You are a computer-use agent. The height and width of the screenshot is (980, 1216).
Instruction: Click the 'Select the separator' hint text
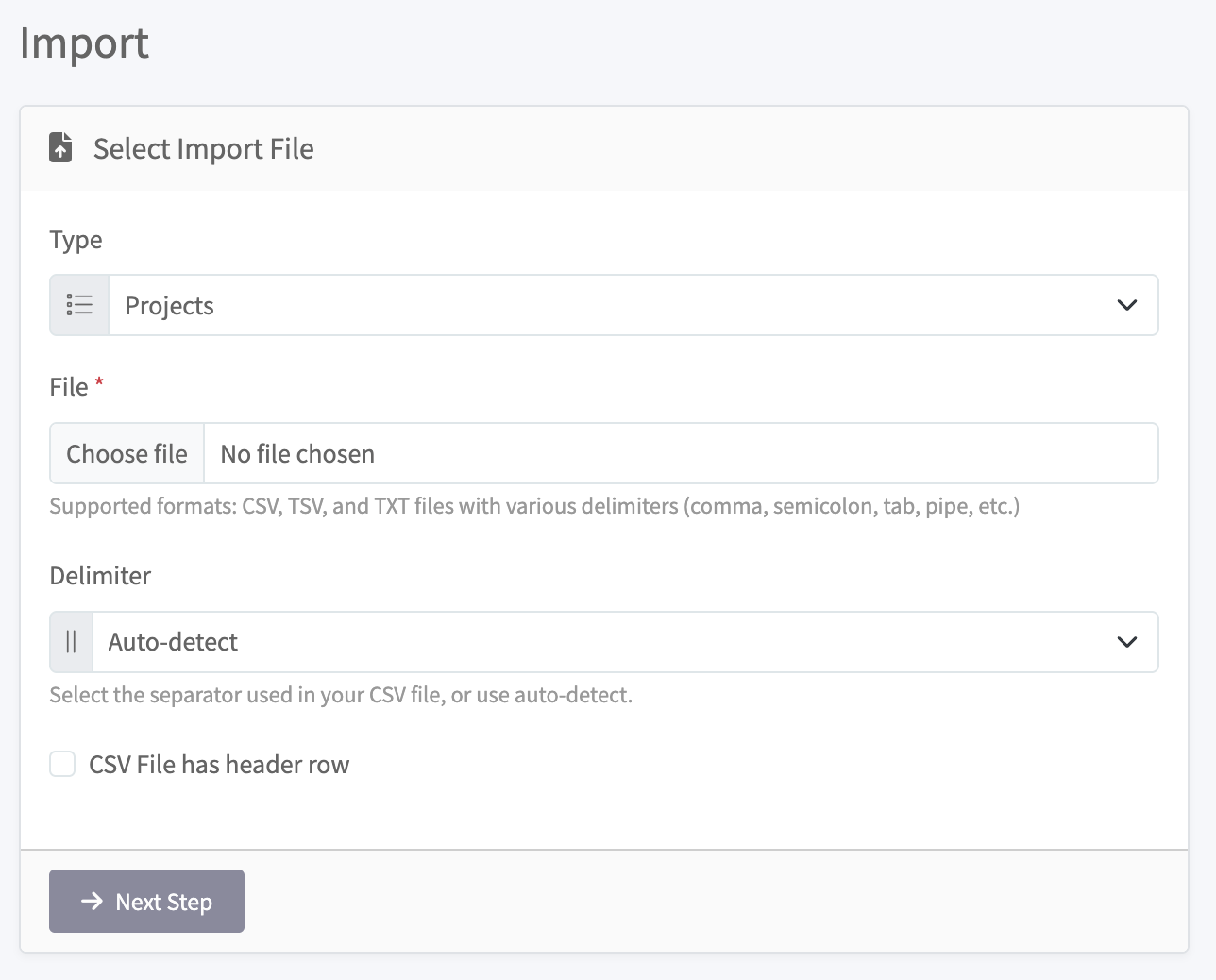[341, 695]
